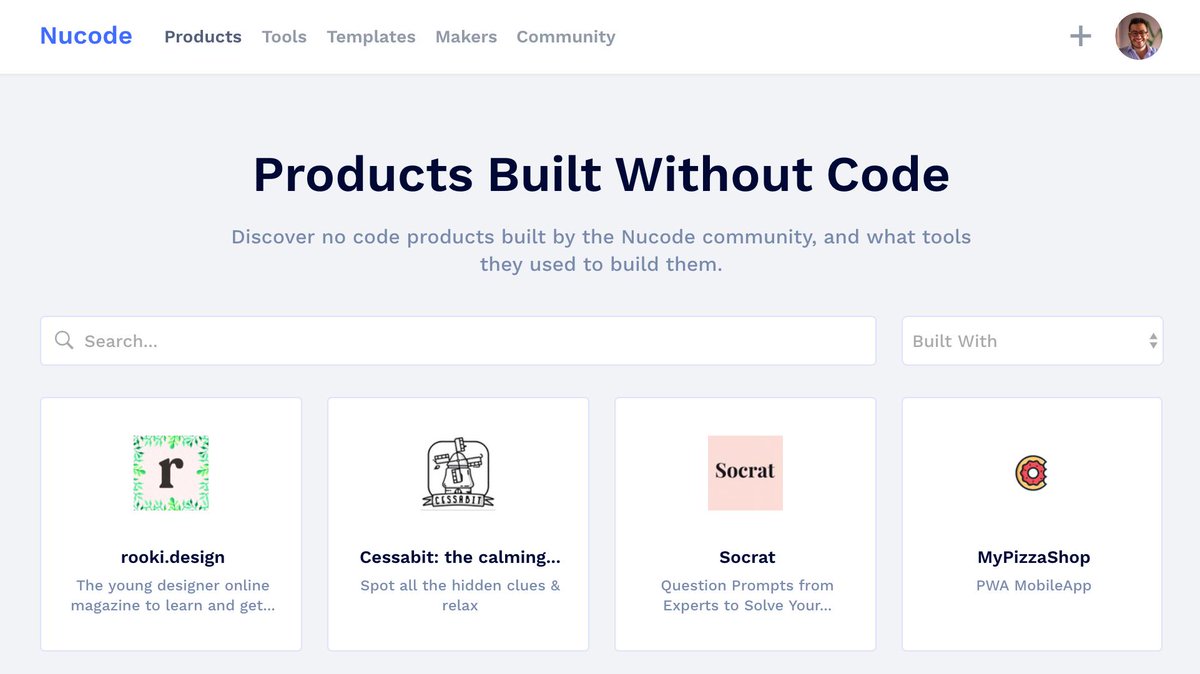Open the Products nav tab
This screenshot has width=1200, height=674.
[203, 37]
